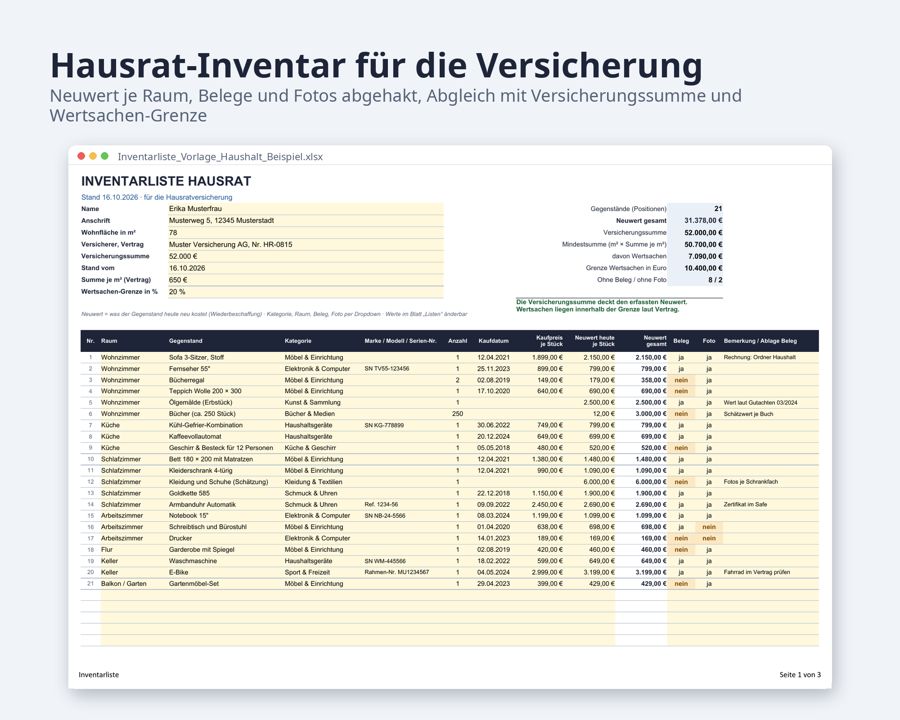Screen dimensions: 900x720
Task: Click the Beleg column header
Action: (681, 341)
